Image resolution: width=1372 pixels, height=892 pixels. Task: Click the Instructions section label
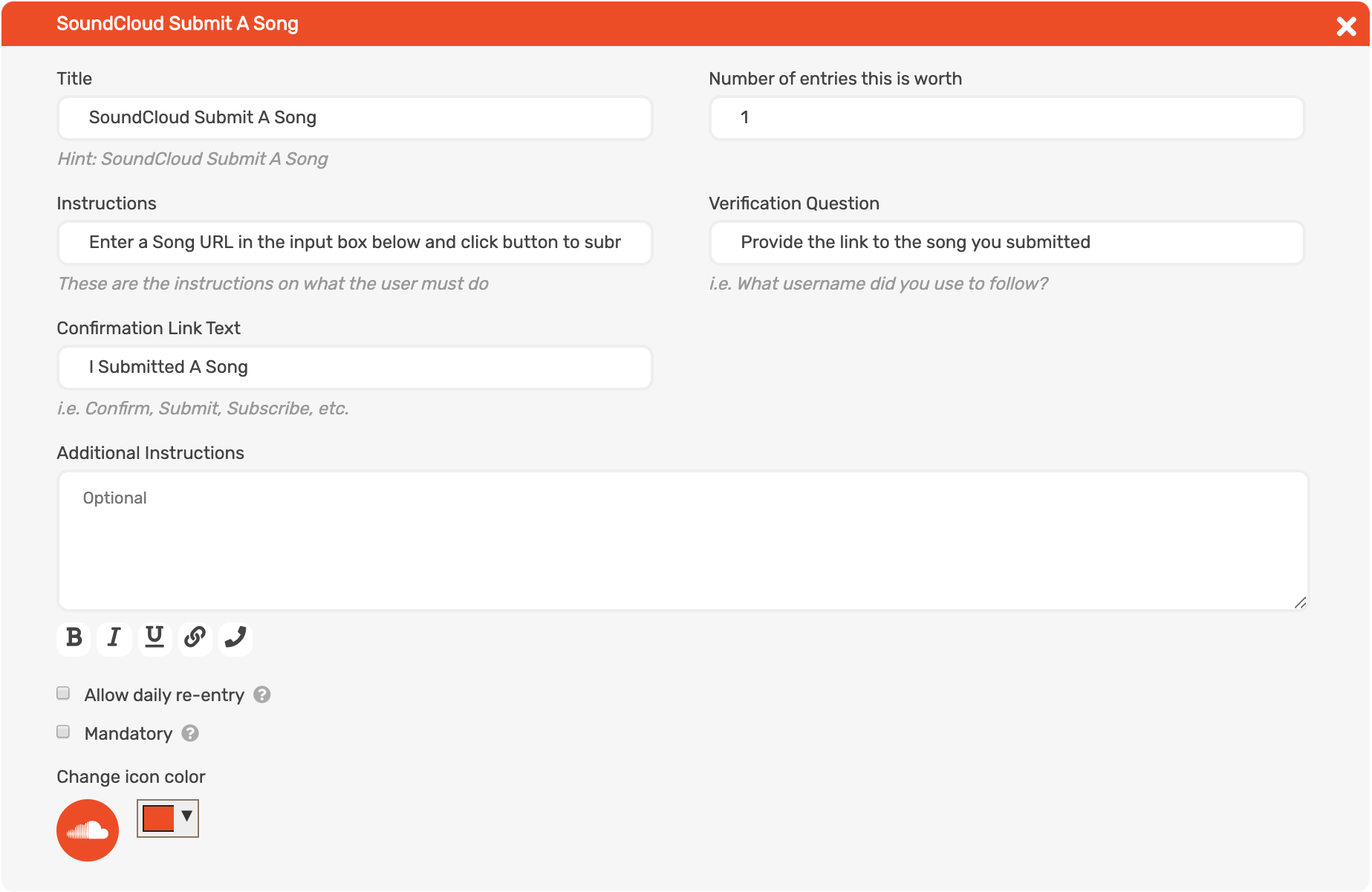(x=106, y=203)
